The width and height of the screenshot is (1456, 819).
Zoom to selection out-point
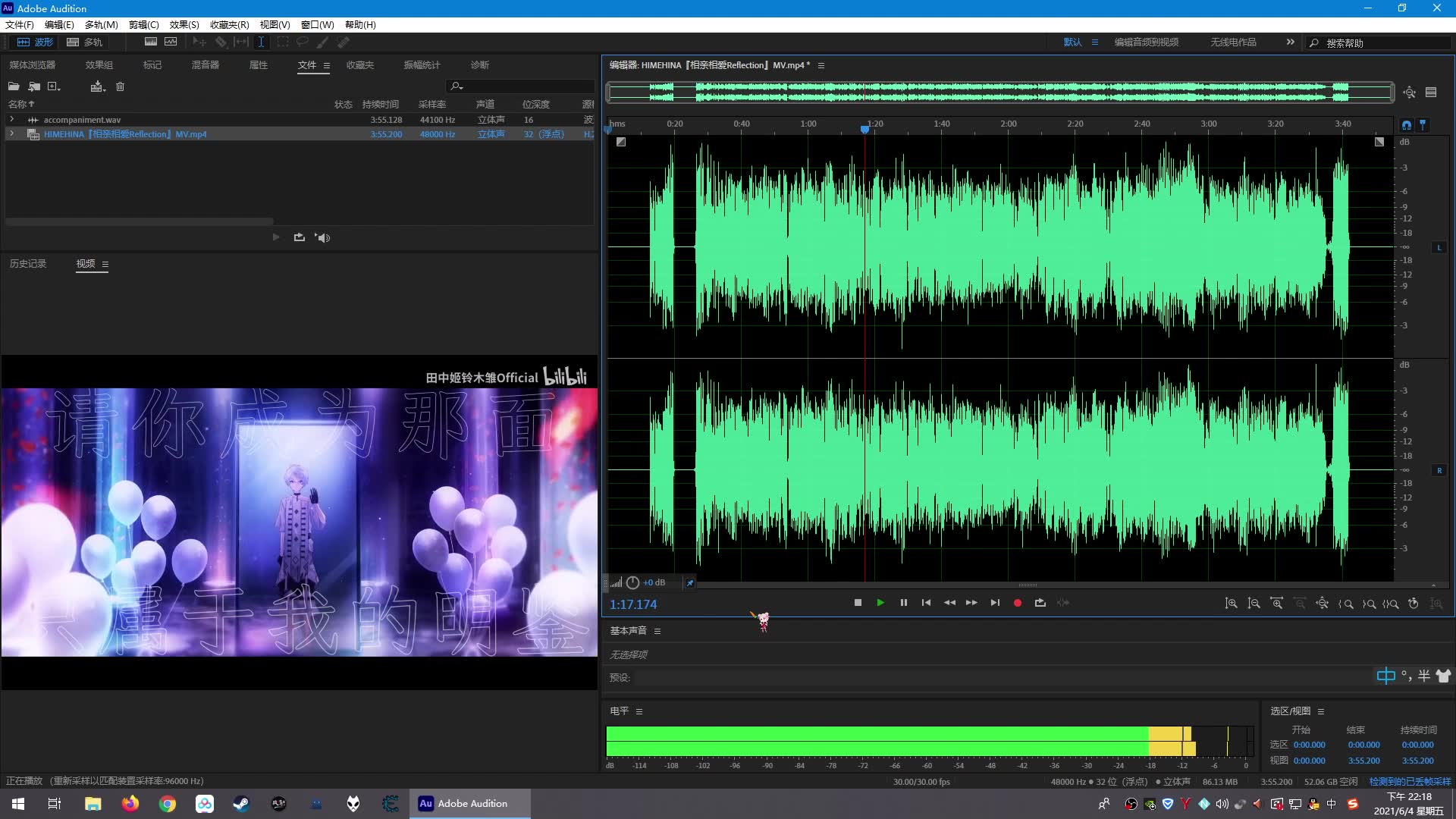[1369, 604]
